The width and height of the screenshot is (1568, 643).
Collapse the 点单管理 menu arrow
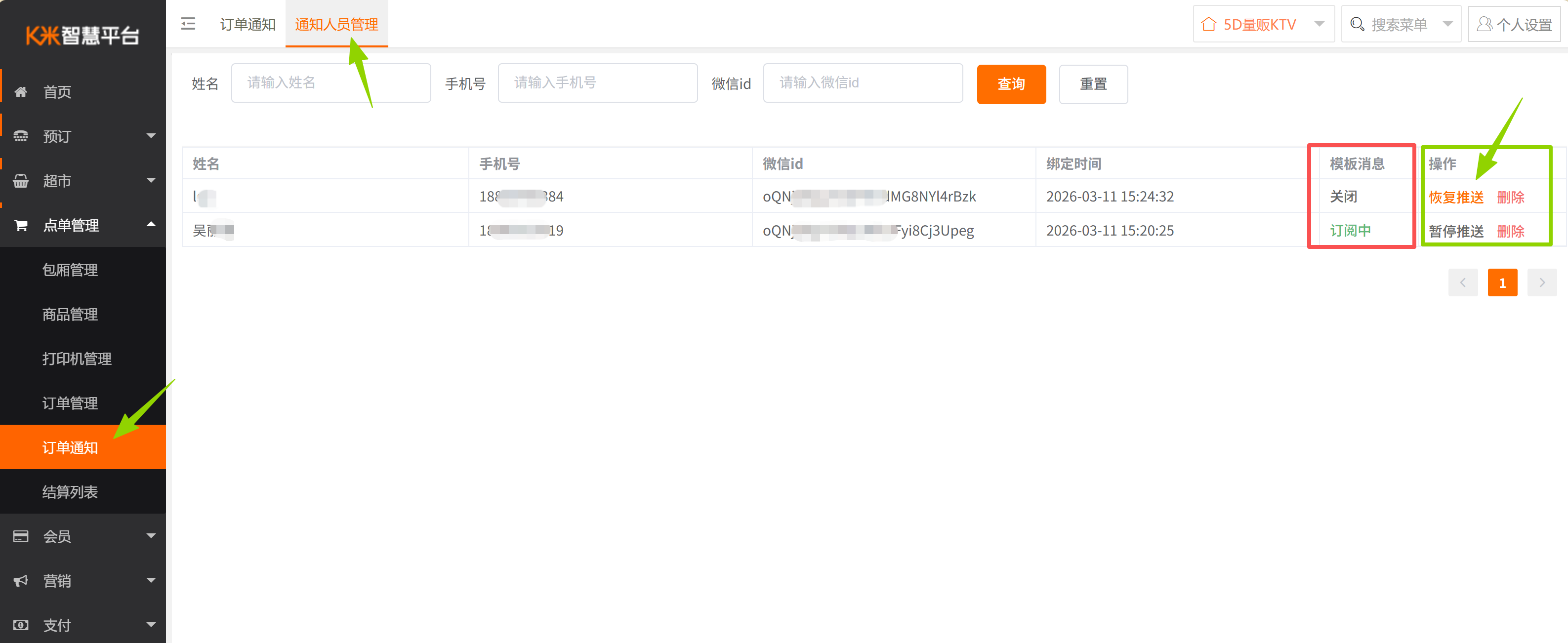pyautogui.click(x=151, y=225)
